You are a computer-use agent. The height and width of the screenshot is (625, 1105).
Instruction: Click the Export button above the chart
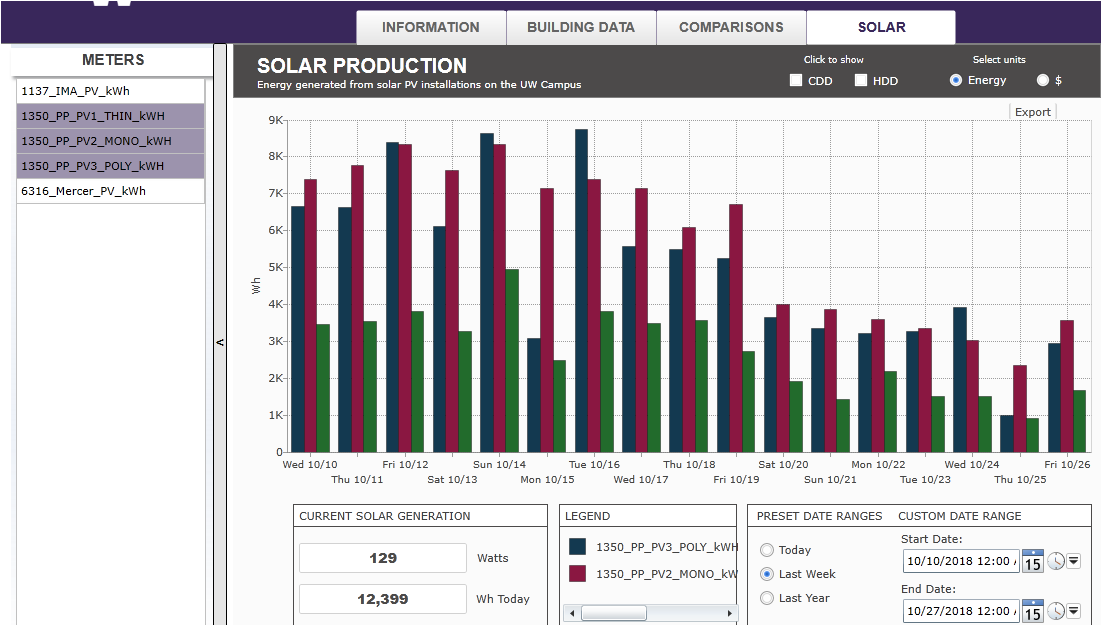pyautogui.click(x=1033, y=112)
